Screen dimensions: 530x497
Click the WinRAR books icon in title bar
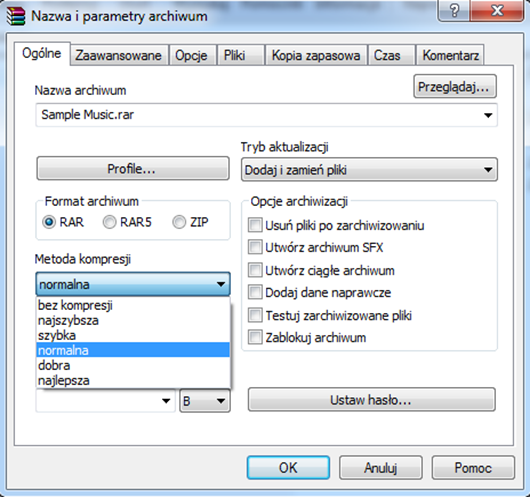(16, 16)
